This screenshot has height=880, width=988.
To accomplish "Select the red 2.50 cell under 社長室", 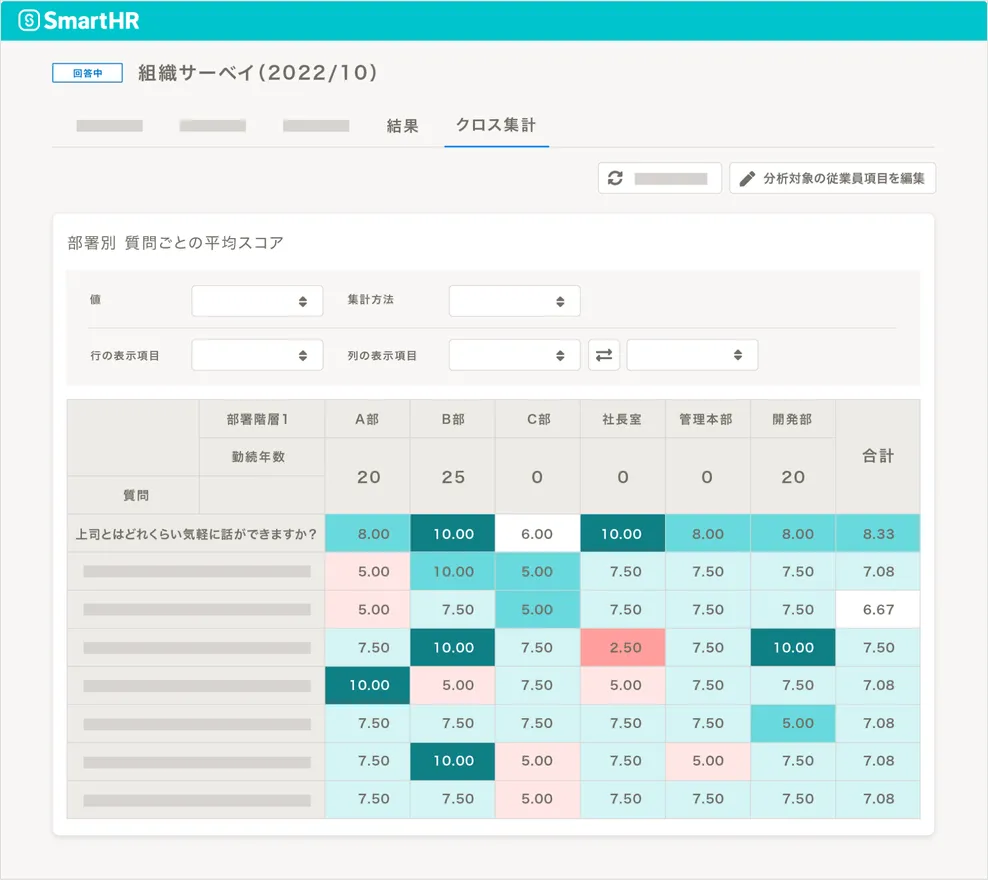I will point(622,647).
